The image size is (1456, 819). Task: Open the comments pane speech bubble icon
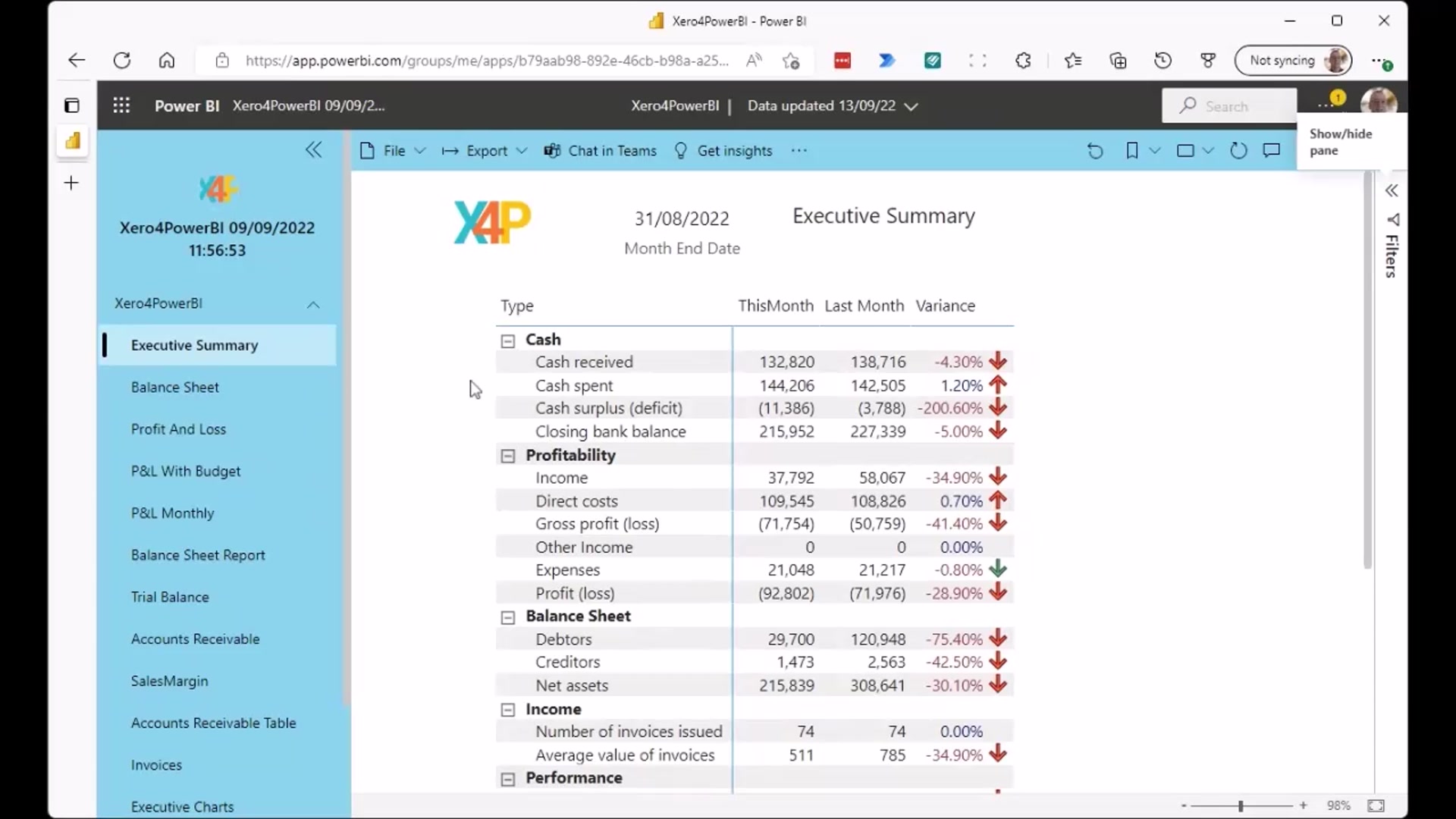[x=1272, y=151]
